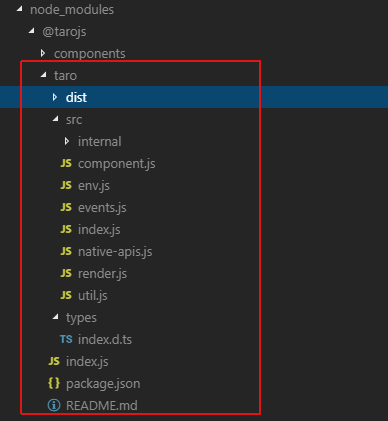
Task: Open the util.js file name
Action: 93,296
